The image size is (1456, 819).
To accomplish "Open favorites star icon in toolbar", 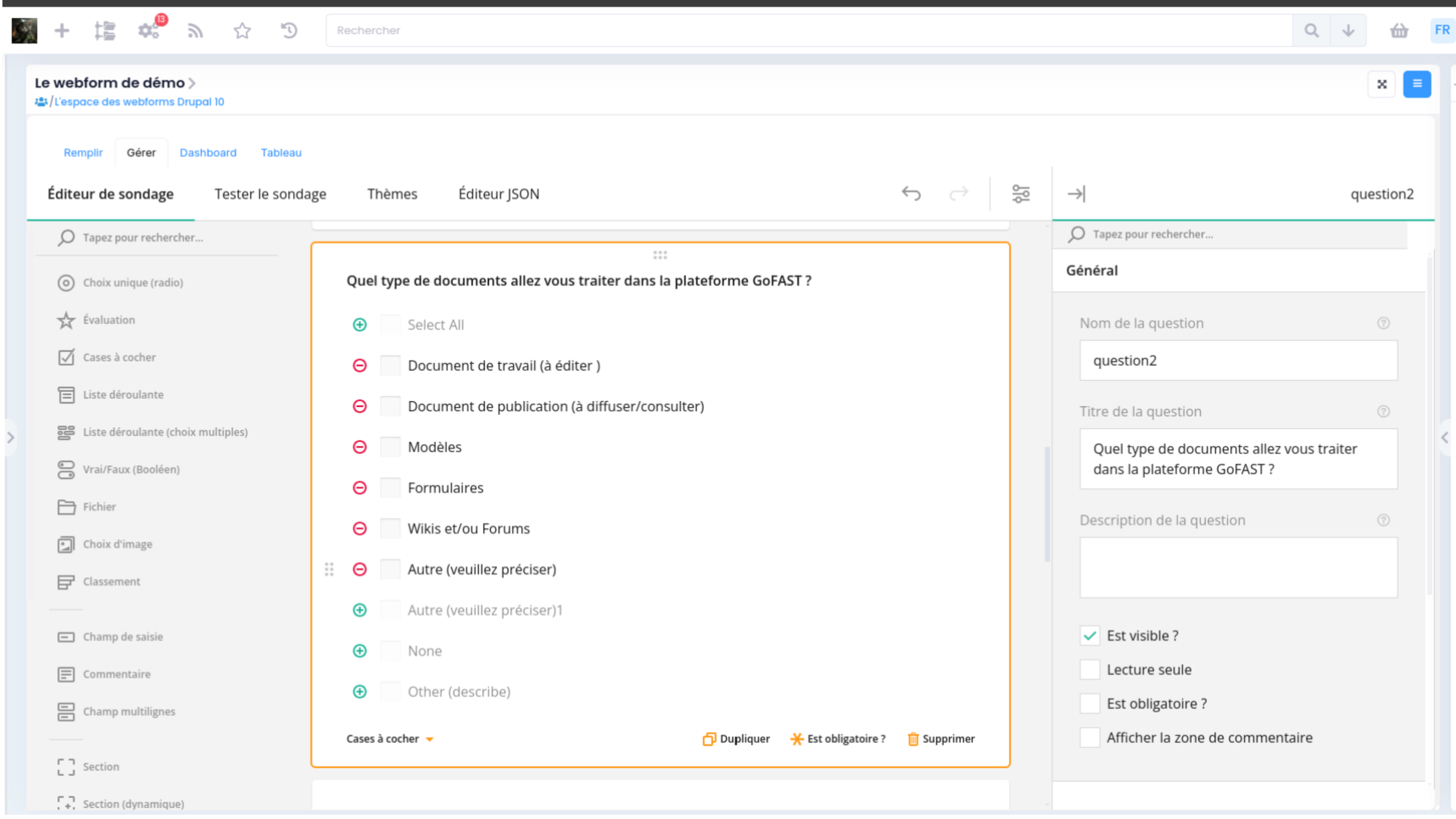I will point(242,31).
